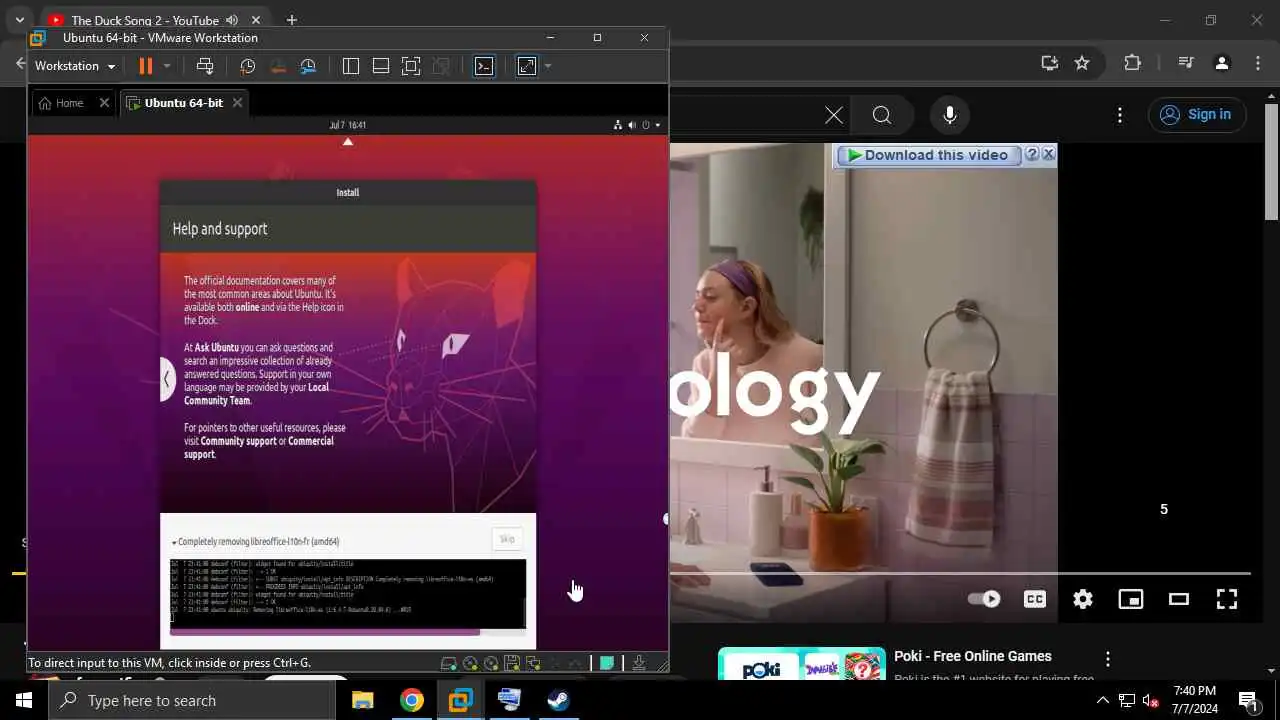Toggle YouTube theater mode
The height and width of the screenshot is (720, 1280).
pyautogui.click(x=1179, y=599)
